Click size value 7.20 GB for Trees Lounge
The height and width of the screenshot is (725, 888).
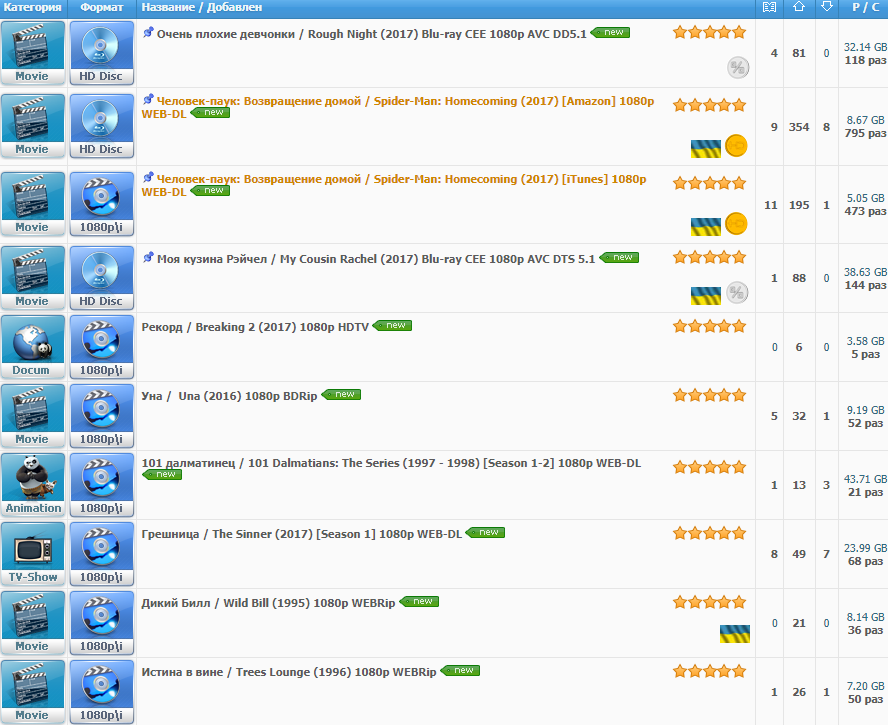[866, 686]
